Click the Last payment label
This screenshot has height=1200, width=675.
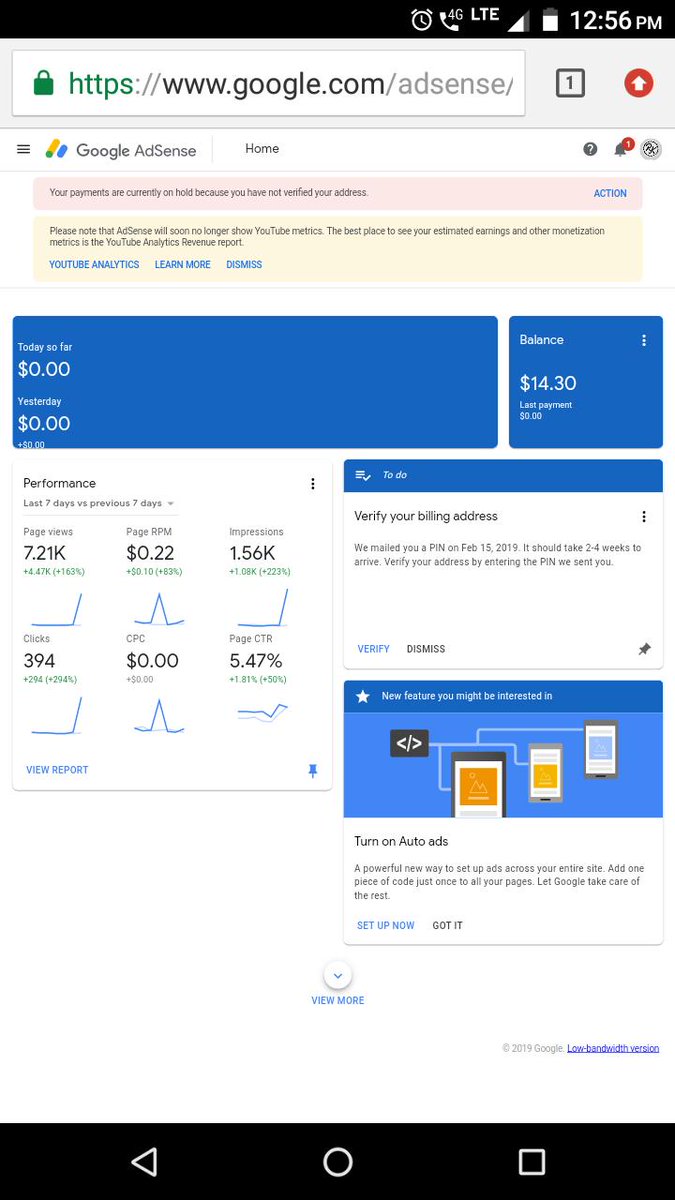pyautogui.click(x=546, y=405)
